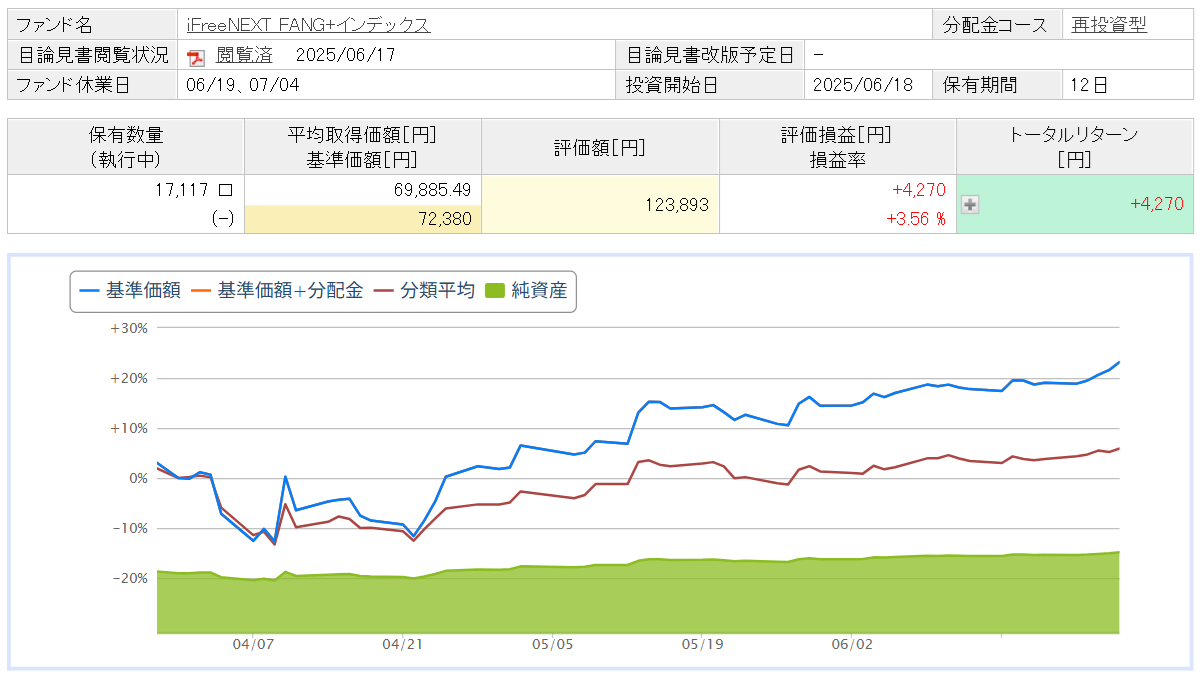Select the 目論見書改版予定日 label cell
1200x675 pixels.
click(x=710, y=55)
